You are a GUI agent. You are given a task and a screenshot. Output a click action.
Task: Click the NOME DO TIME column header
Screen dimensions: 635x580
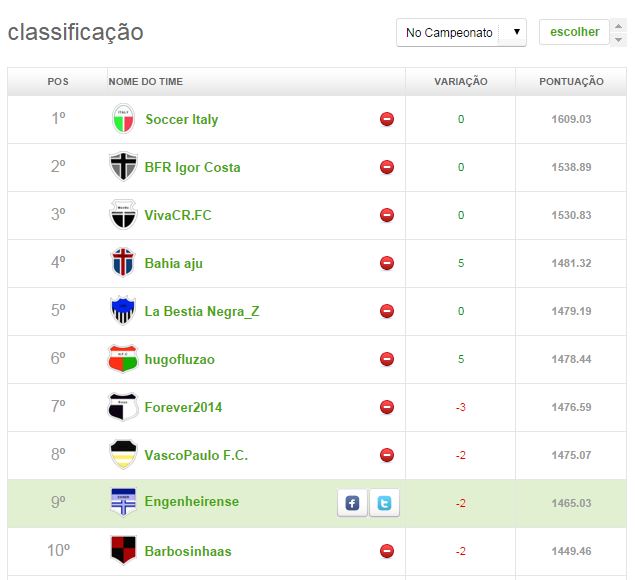point(146,82)
